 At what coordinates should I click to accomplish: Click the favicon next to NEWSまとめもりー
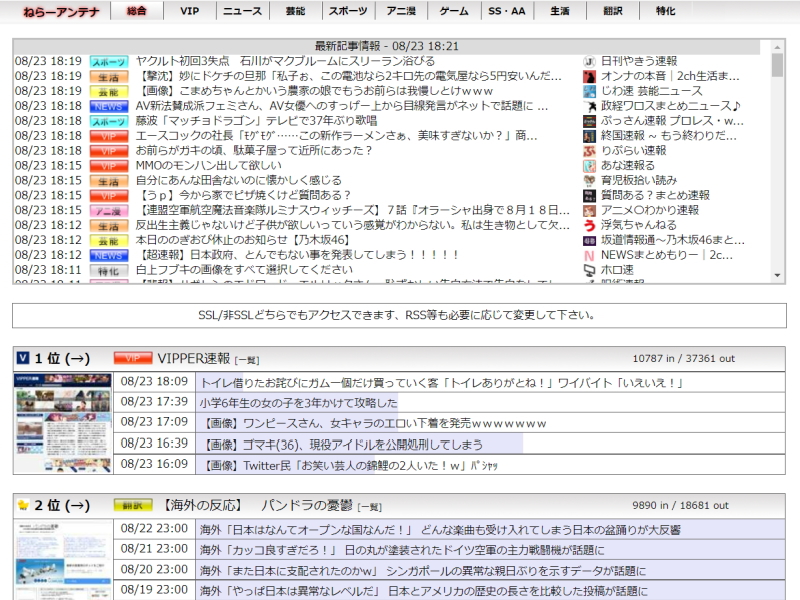point(590,256)
